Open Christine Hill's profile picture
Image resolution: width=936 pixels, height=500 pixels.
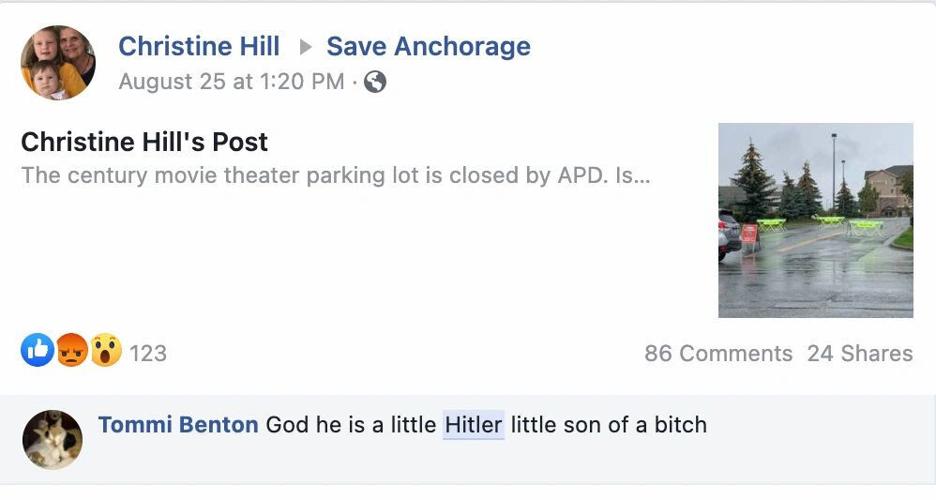click(x=58, y=63)
